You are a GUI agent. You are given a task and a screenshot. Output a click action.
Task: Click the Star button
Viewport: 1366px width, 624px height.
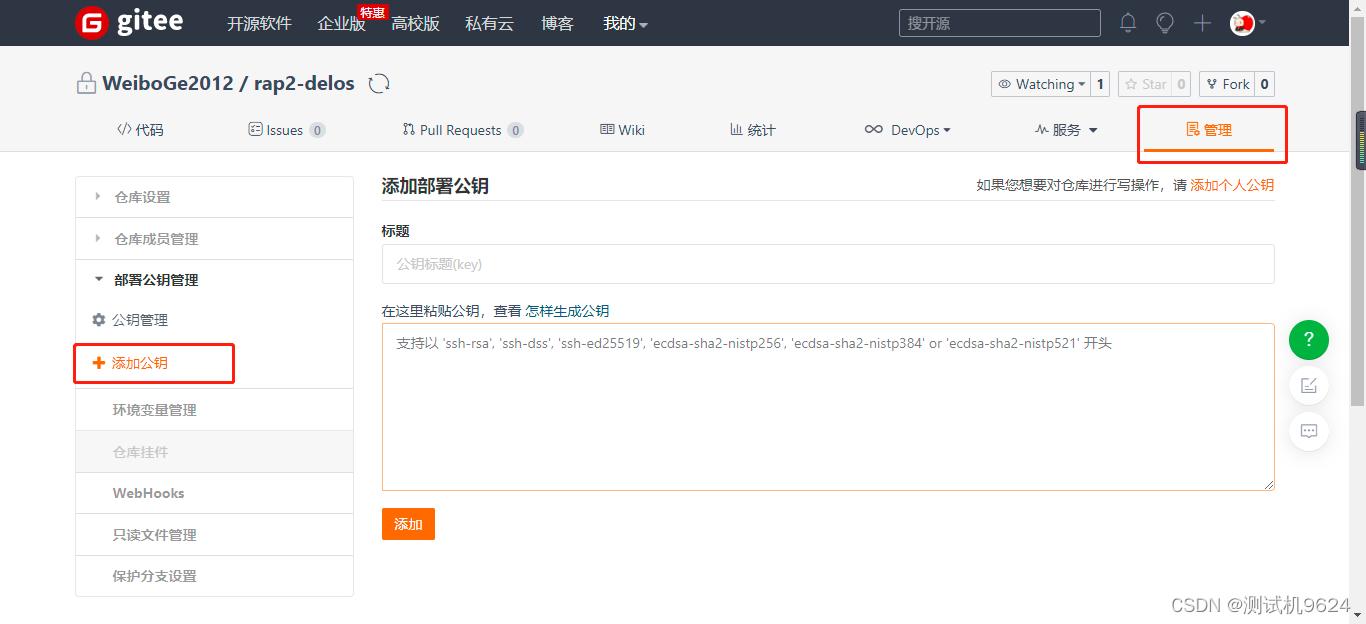pos(1144,84)
